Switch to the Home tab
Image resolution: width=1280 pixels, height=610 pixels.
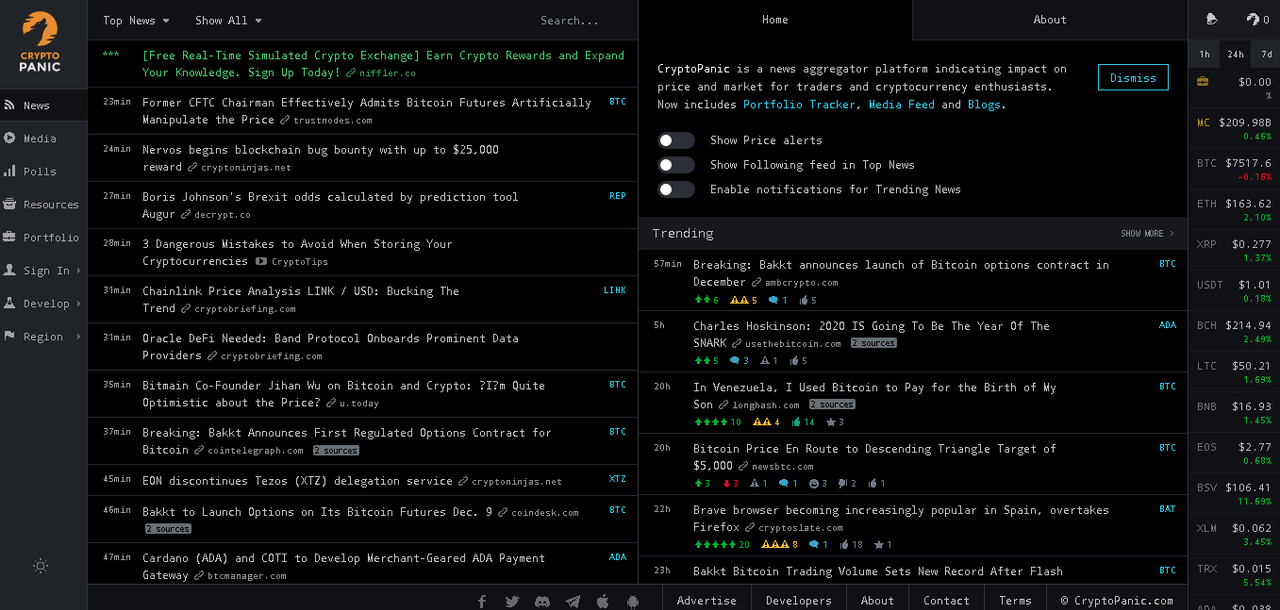[x=775, y=19]
